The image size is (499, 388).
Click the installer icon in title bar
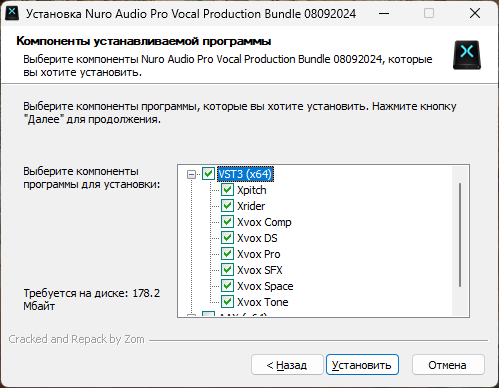[12, 13]
